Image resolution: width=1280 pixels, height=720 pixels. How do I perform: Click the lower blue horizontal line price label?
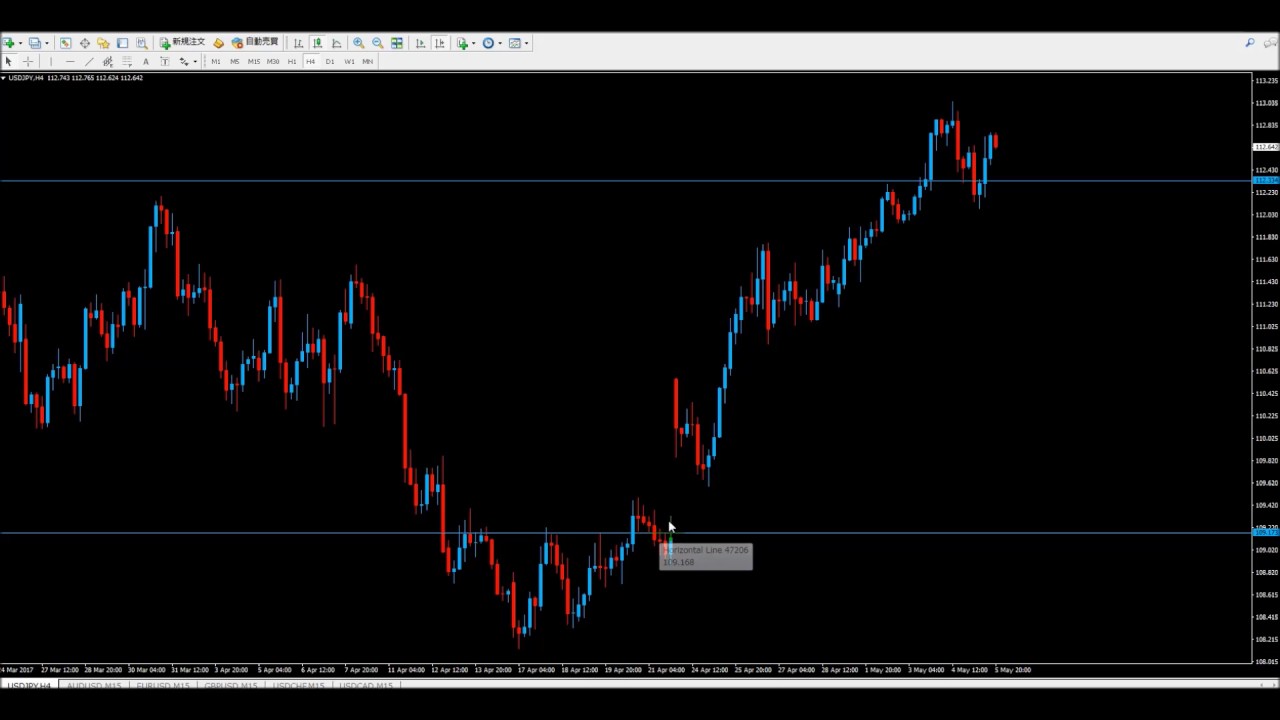point(1265,532)
